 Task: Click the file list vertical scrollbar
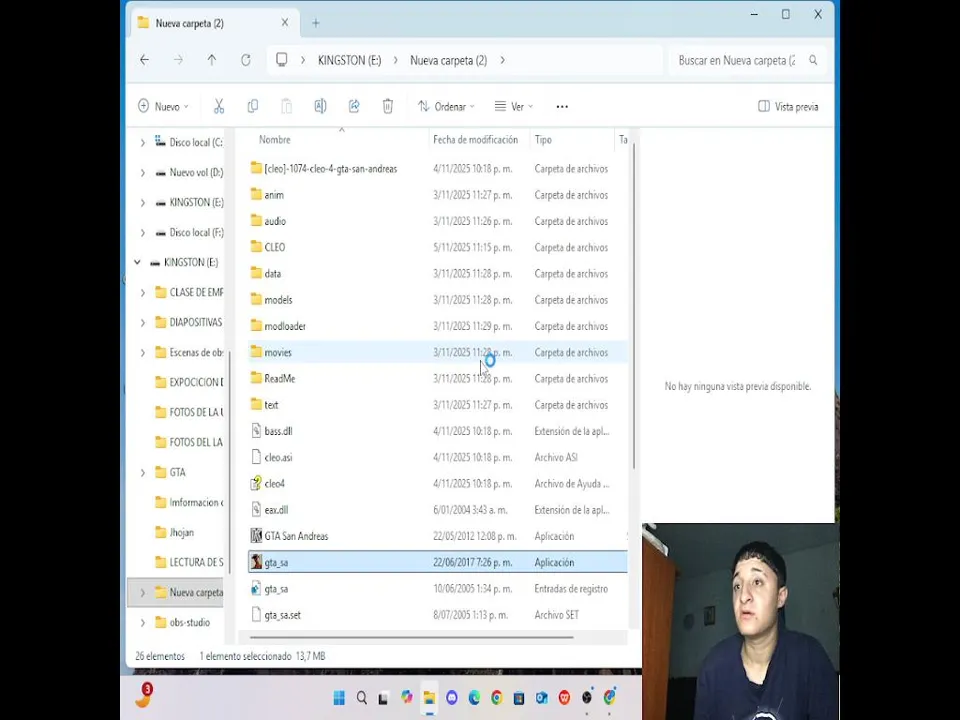pos(633,306)
